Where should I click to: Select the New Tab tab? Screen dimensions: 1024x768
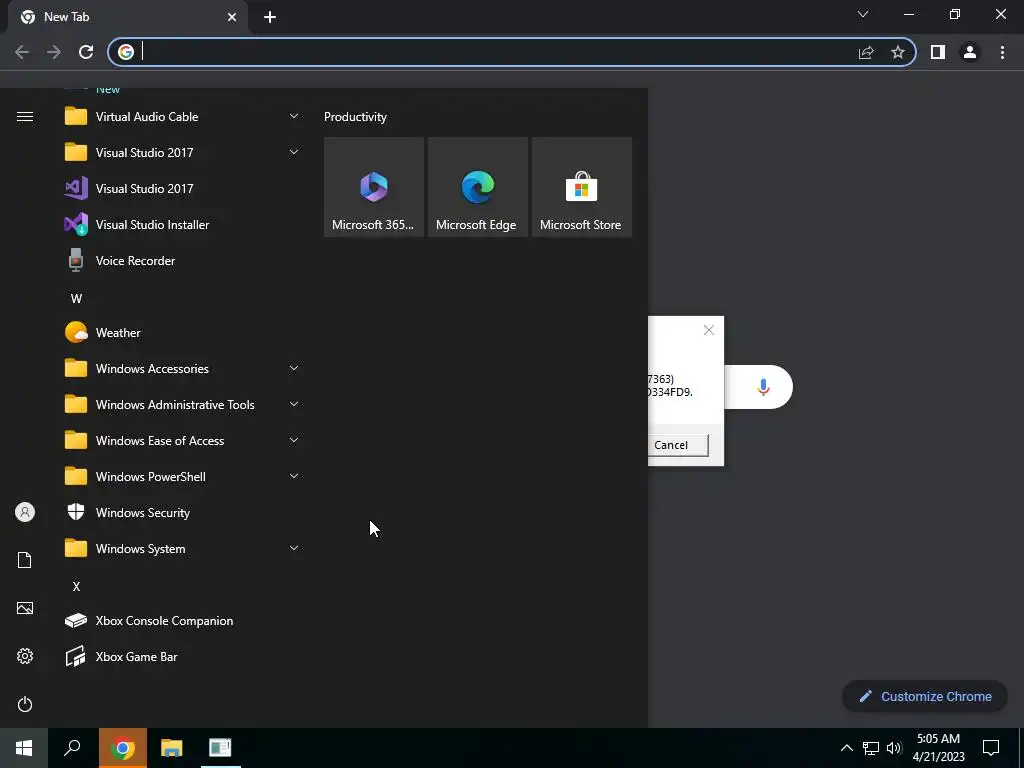coord(127,17)
